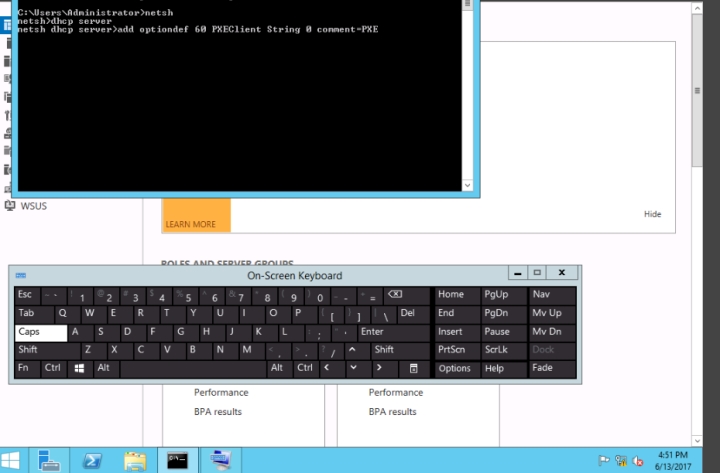This screenshot has width=720, height=473.
Task: Toggle the ScrLk key on keyboard
Action: pyautogui.click(x=496, y=350)
